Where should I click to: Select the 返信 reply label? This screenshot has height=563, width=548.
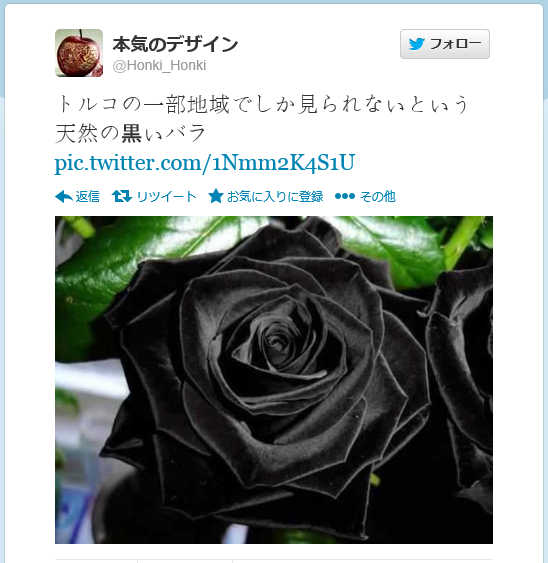pyautogui.click(x=88, y=196)
